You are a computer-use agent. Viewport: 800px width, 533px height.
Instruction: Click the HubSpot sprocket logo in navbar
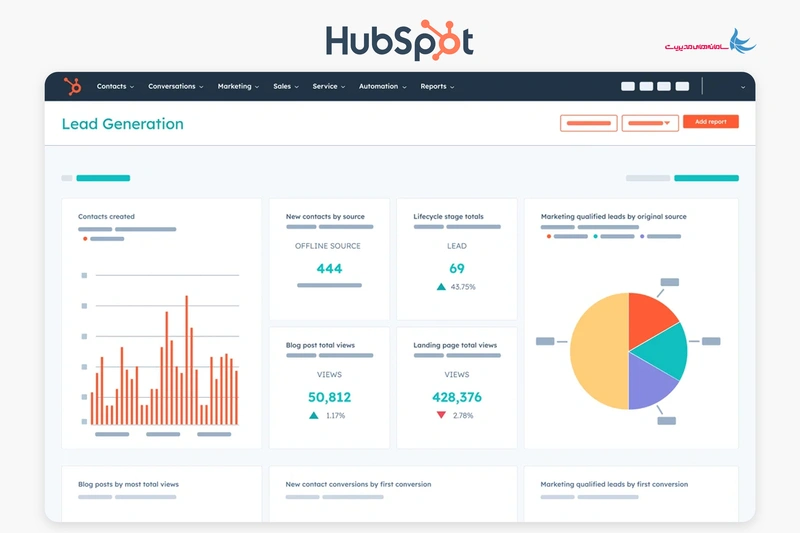tap(72, 86)
